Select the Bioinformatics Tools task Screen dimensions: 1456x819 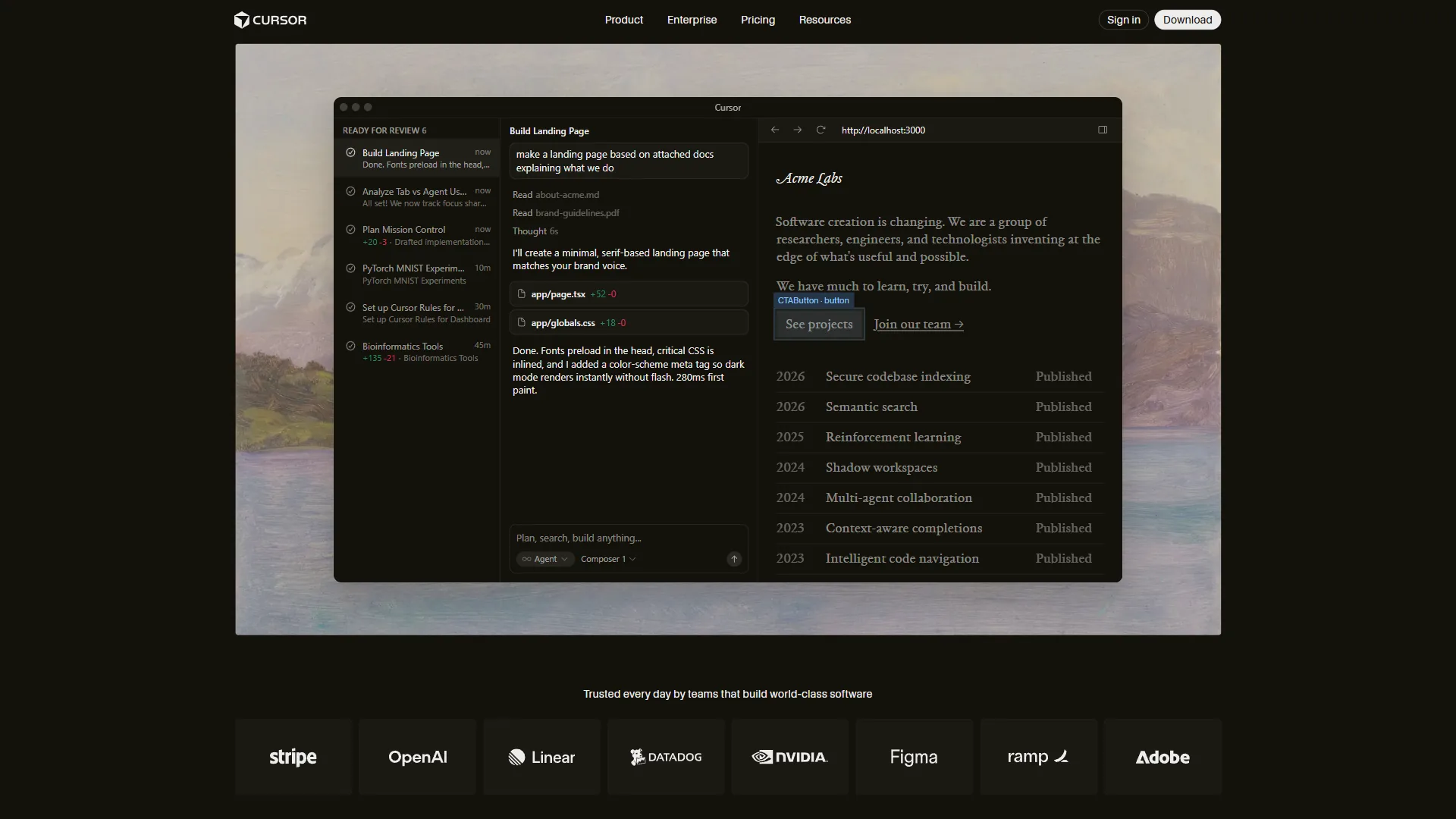(x=417, y=352)
